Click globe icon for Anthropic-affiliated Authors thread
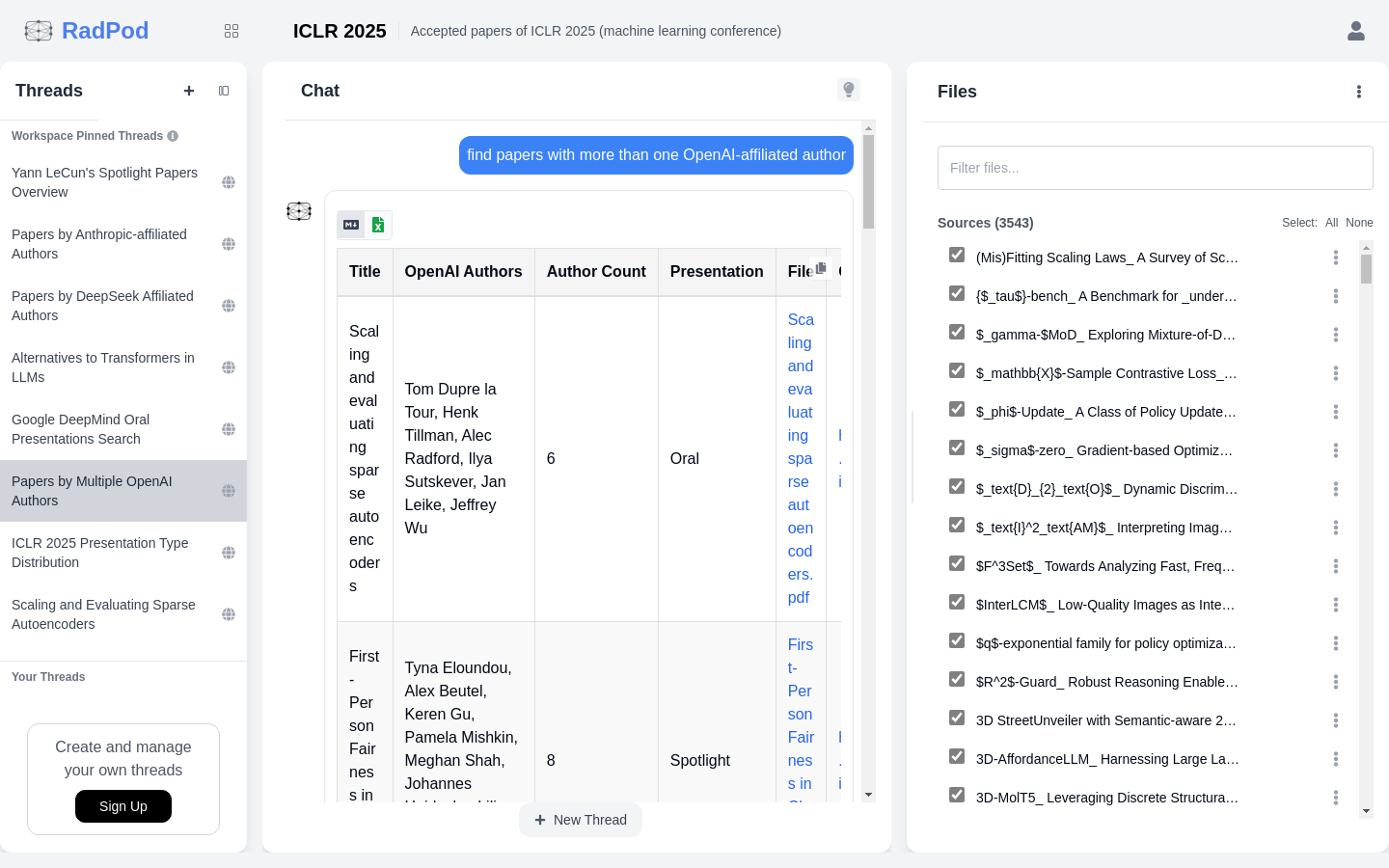 point(229,244)
